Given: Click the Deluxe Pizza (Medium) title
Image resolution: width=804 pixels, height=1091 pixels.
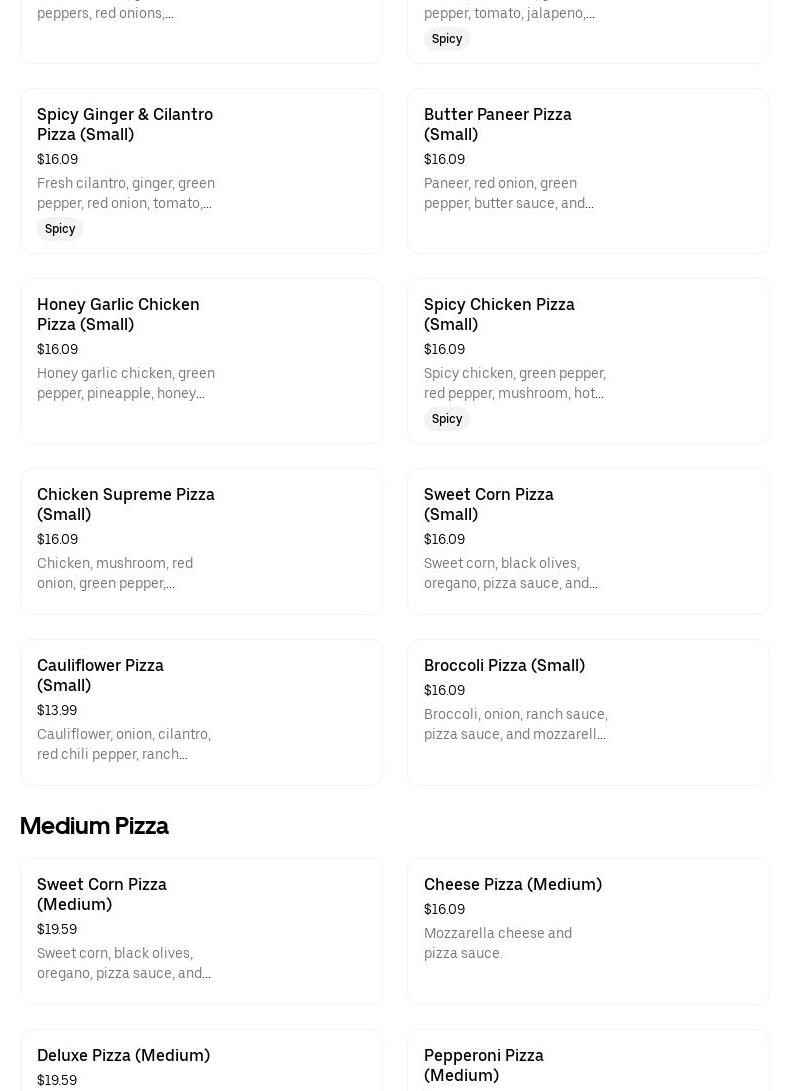Looking at the screenshot, I should pyautogui.click(x=123, y=1055).
